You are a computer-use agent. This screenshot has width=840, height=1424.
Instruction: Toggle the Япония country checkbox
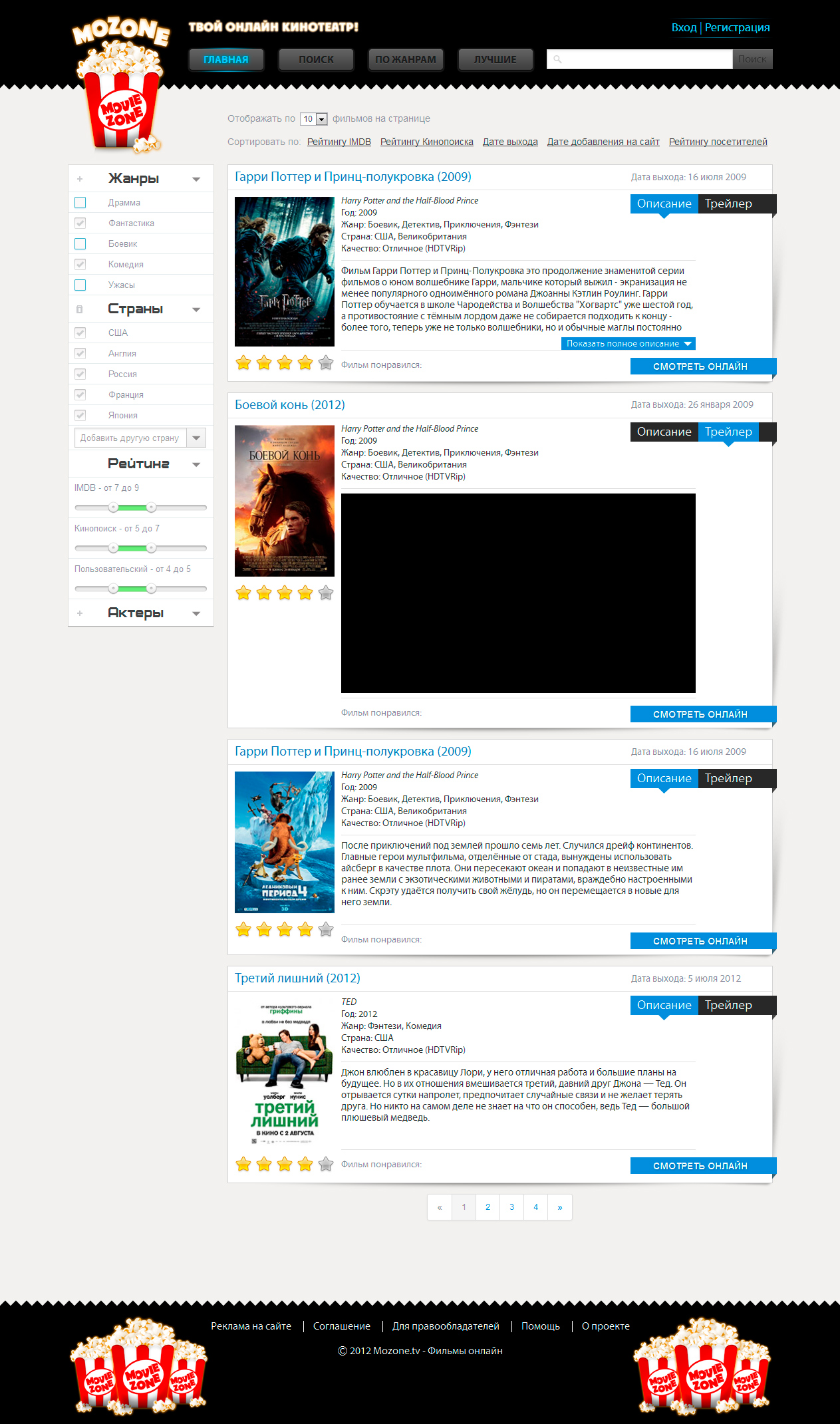80,415
